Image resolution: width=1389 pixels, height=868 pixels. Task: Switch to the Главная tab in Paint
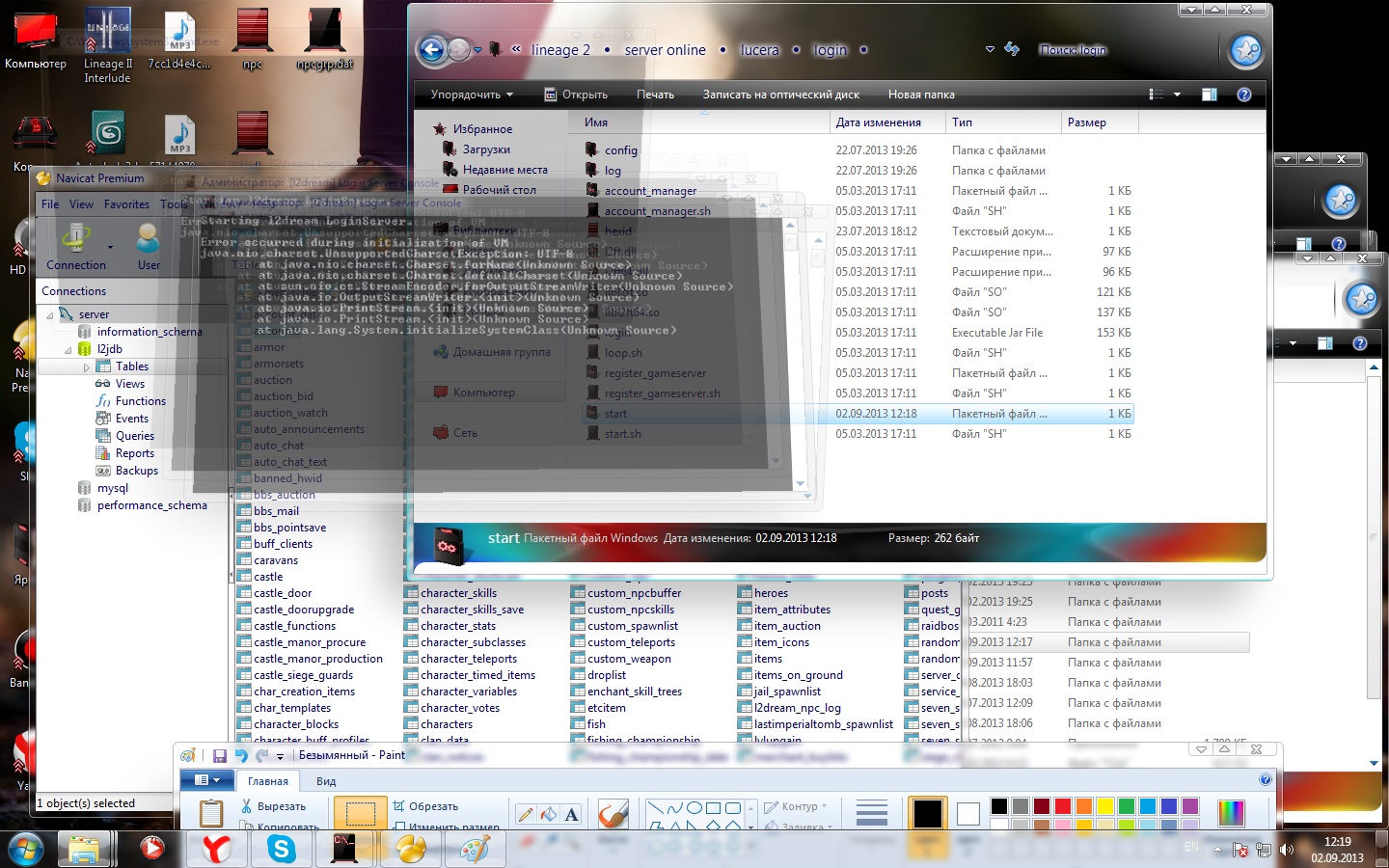[x=268, y=781]
